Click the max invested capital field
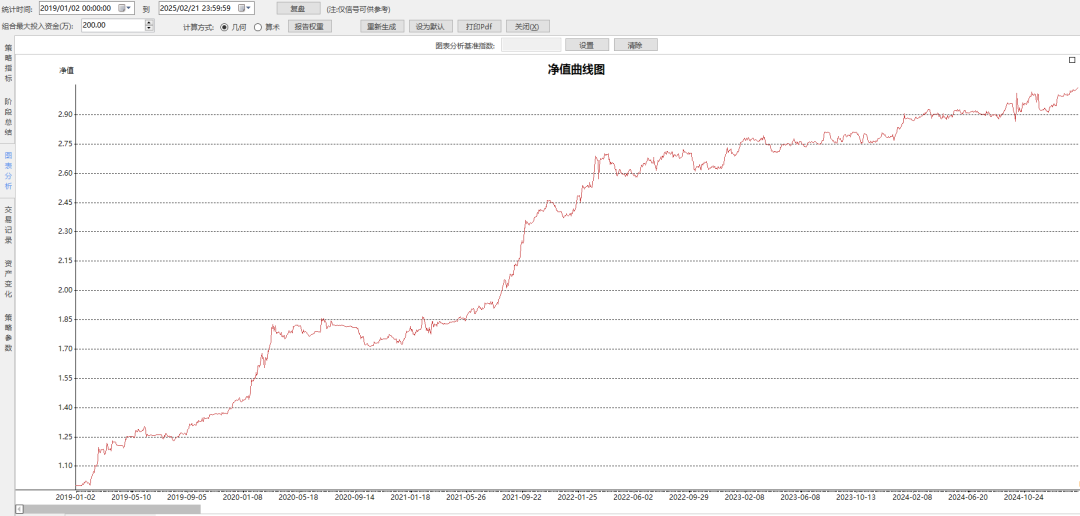Viewport: 1080px width, 516px height. click(x=111, y=26)
